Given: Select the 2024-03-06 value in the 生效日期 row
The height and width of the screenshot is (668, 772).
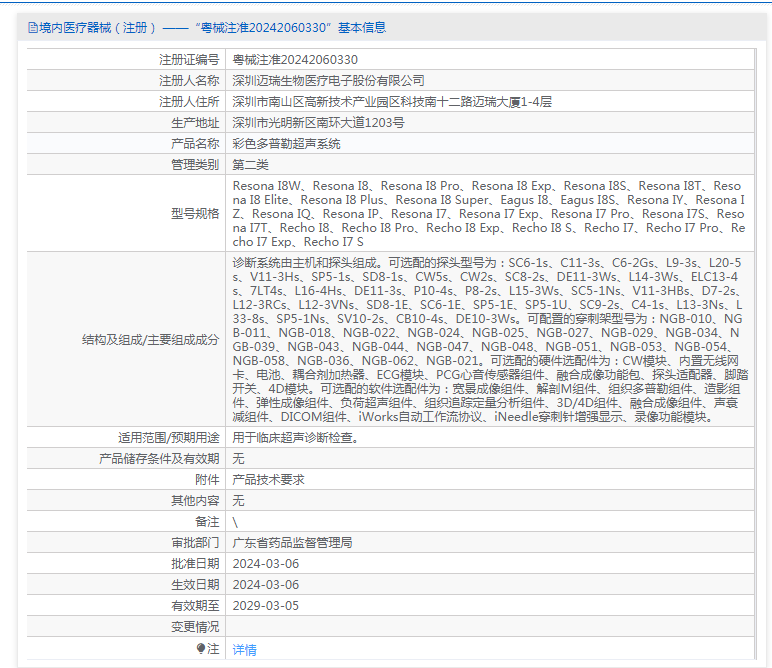Looking at the screenshot, I should [x=266, y=585].
